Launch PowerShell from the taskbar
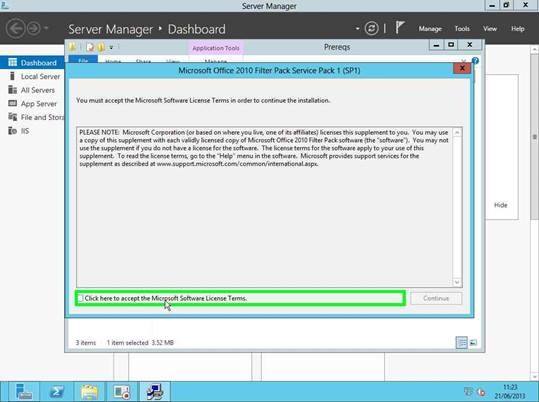Viewport: 539px width, 402px height. [x=57, y=391]
